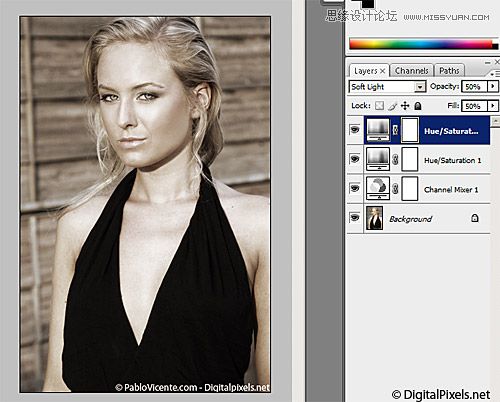Switch to the Paths tab
Screen dimensions: 500x402
[x=449, y=71]
